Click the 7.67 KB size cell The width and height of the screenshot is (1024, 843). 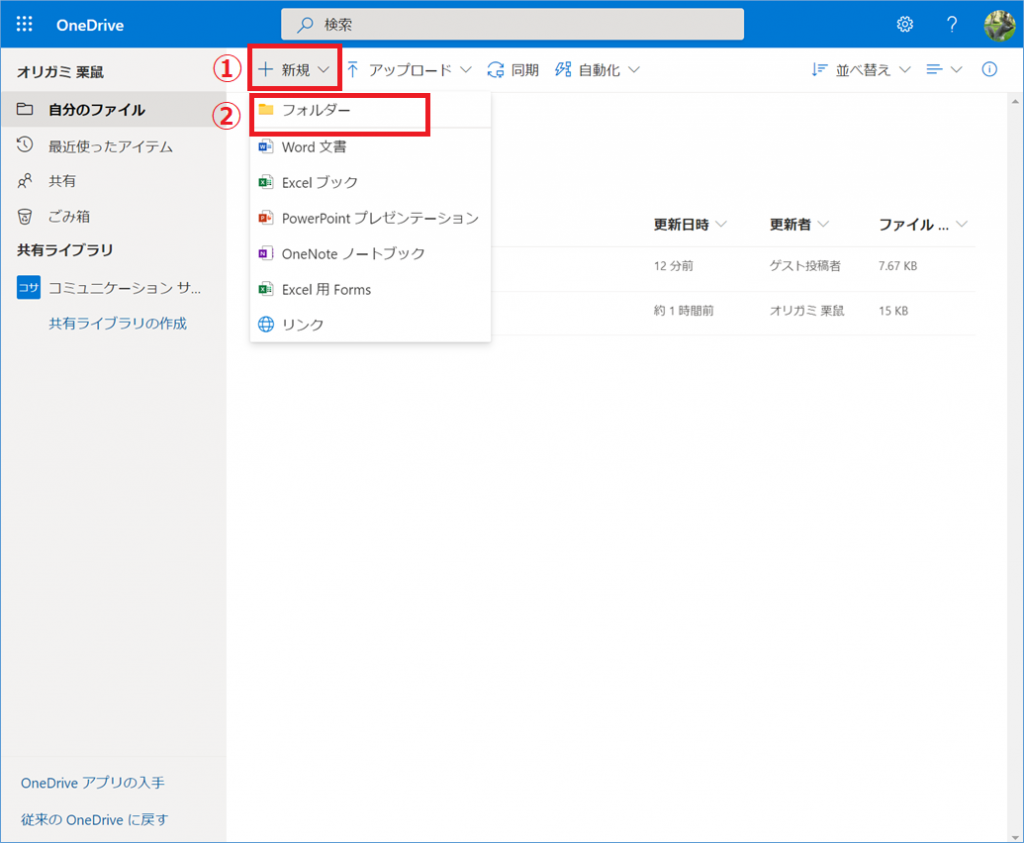[x=898, y=266]
